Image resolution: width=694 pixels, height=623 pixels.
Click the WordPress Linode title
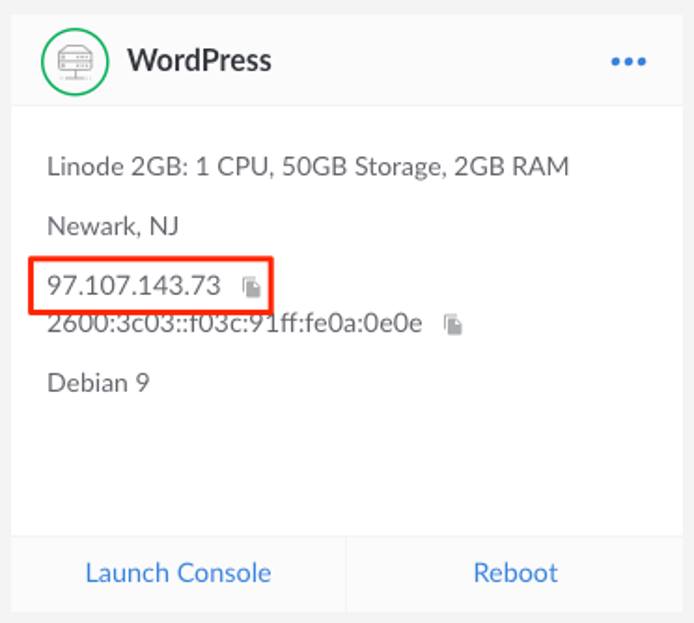[x=199, y=61]
